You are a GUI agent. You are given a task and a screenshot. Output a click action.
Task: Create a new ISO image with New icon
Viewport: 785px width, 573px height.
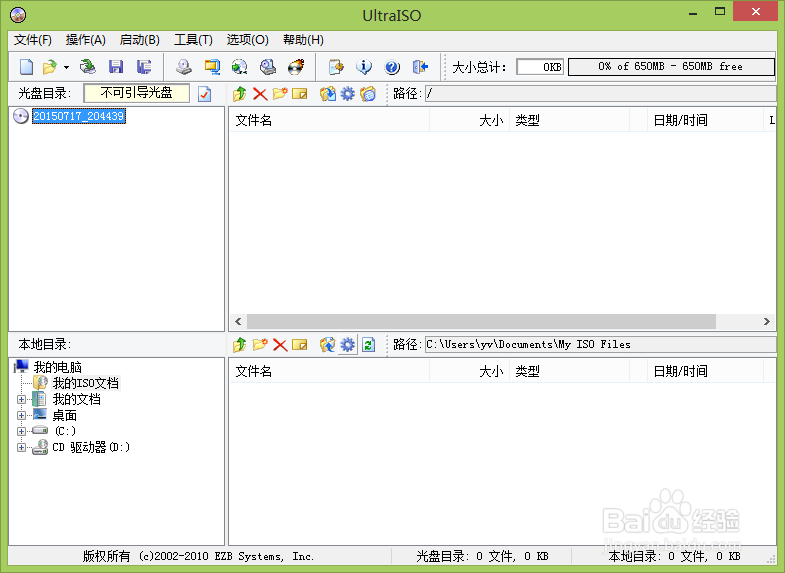(x=26, y=67)
